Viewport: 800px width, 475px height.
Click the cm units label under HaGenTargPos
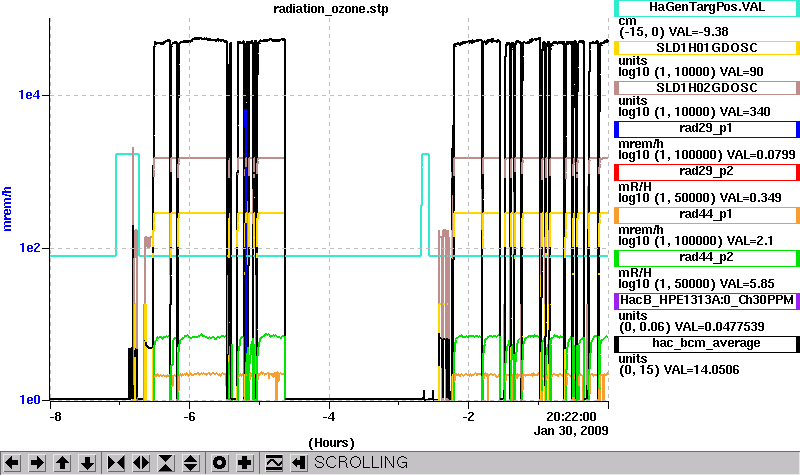[x=627, y=21]
